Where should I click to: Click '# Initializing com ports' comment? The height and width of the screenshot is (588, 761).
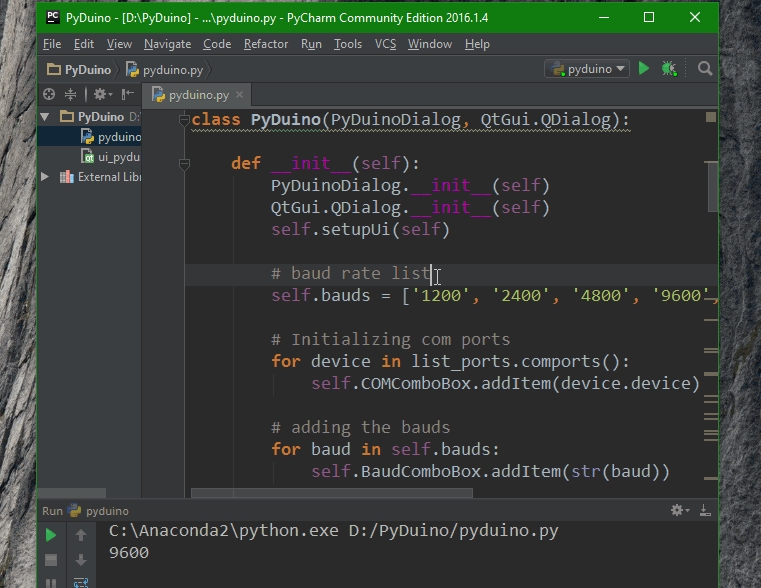[x=391, y=340]
